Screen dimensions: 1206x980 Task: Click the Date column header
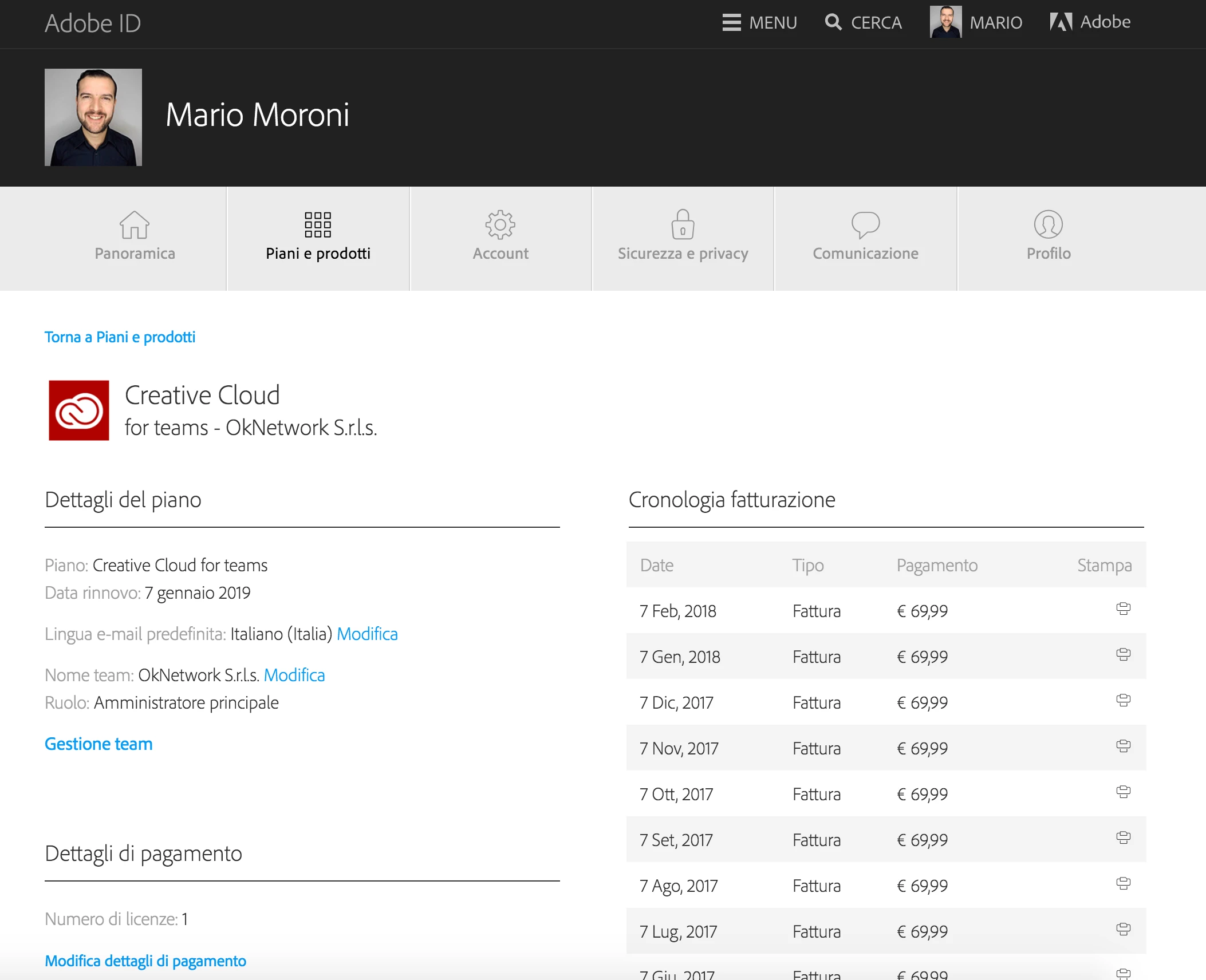(657, 566)
